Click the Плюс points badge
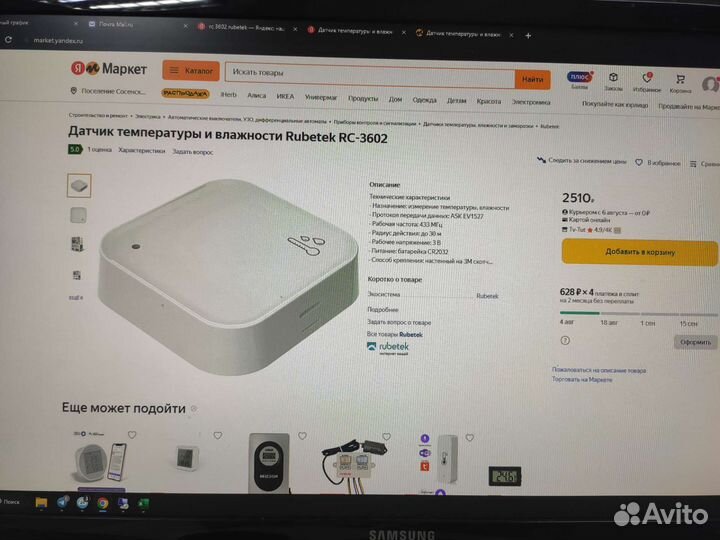The image size is (720, 540). 579,79
